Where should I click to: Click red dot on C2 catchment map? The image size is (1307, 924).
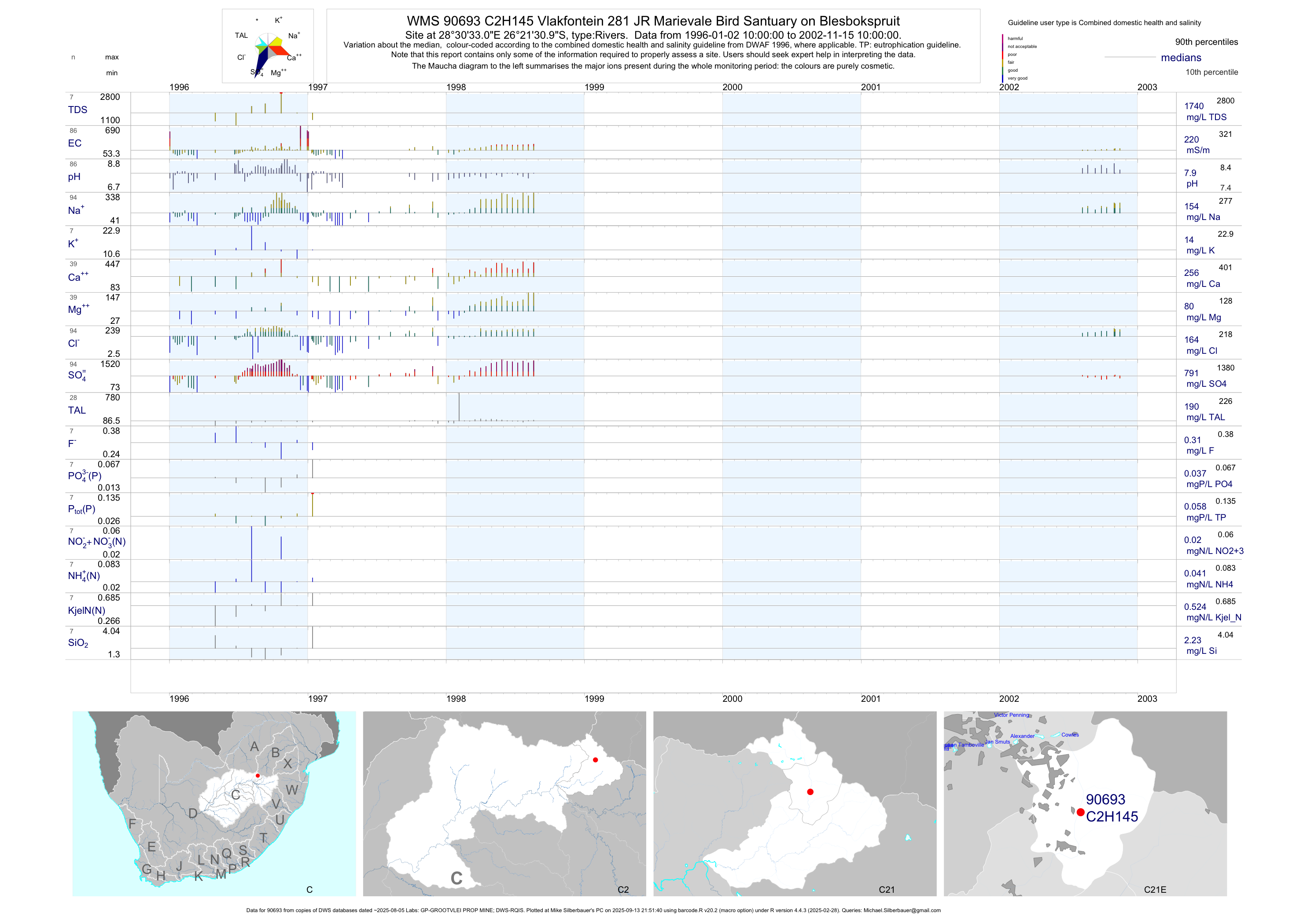point(596,759)
